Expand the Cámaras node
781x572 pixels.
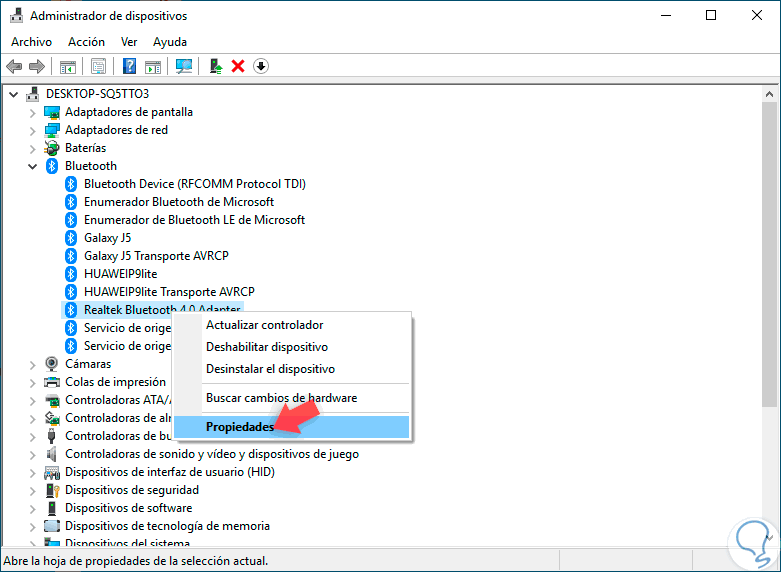(x=32, y=365)
